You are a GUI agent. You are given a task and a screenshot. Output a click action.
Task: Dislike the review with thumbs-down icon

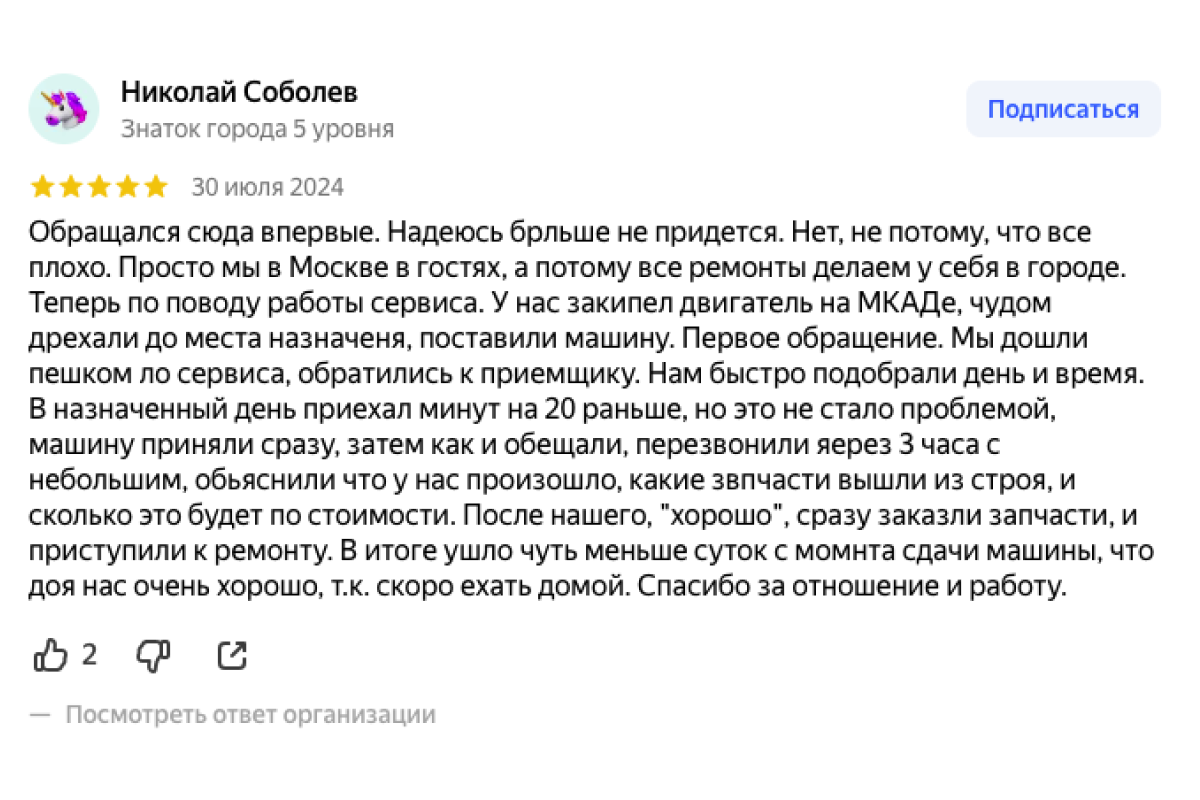pos(153,656)
